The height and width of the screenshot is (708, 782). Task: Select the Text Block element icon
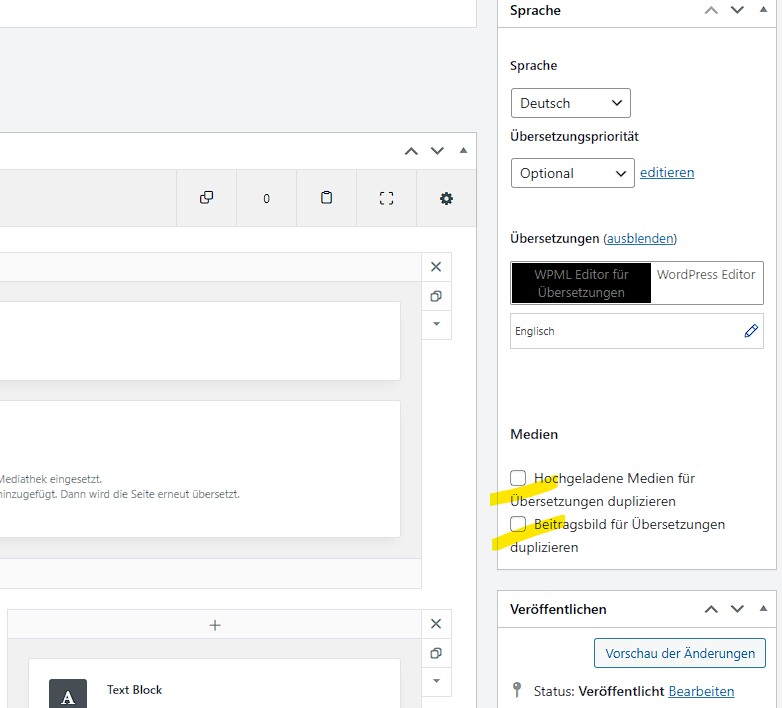[68, 694]
